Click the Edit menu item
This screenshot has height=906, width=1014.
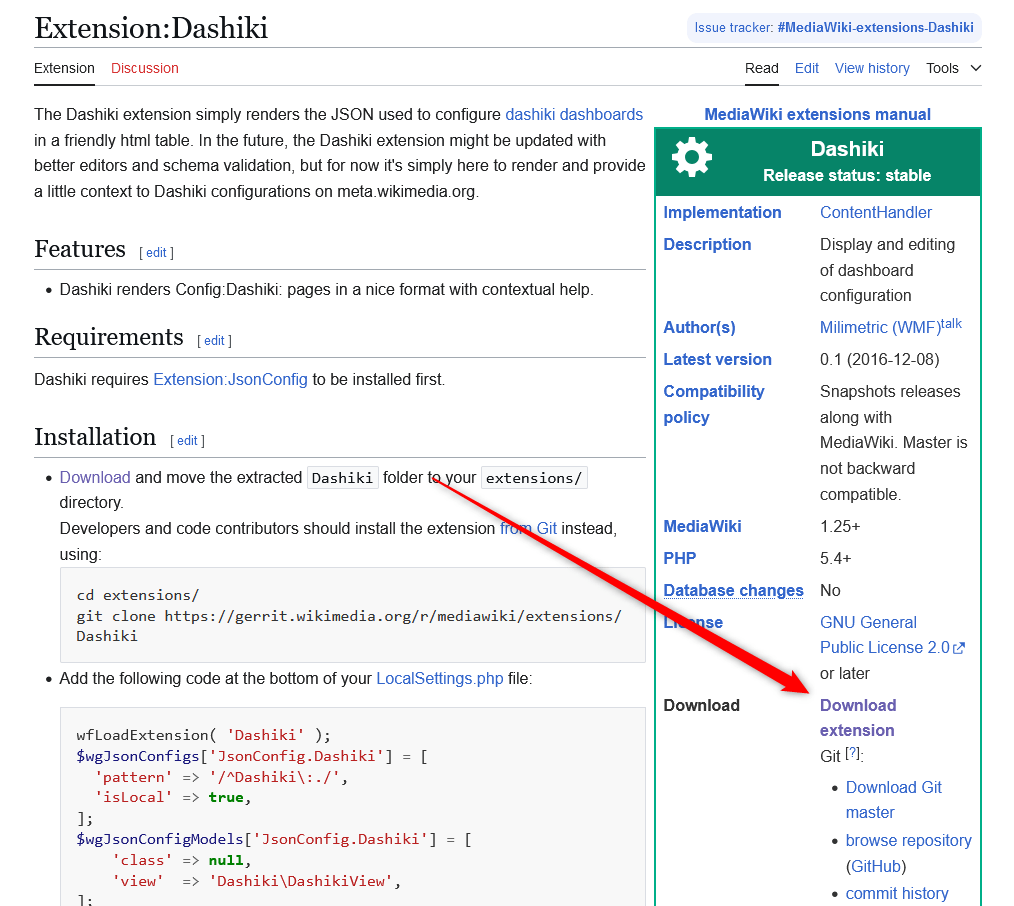pos(806,68)
